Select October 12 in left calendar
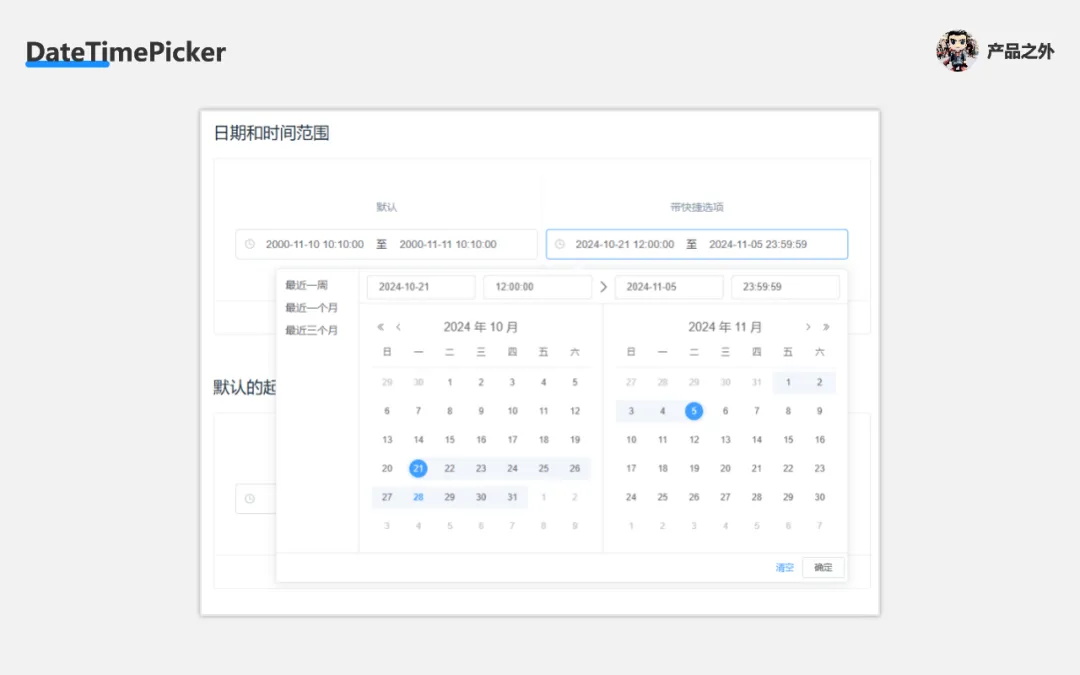This screenshot has height=675, width=1080. point(574,411)
